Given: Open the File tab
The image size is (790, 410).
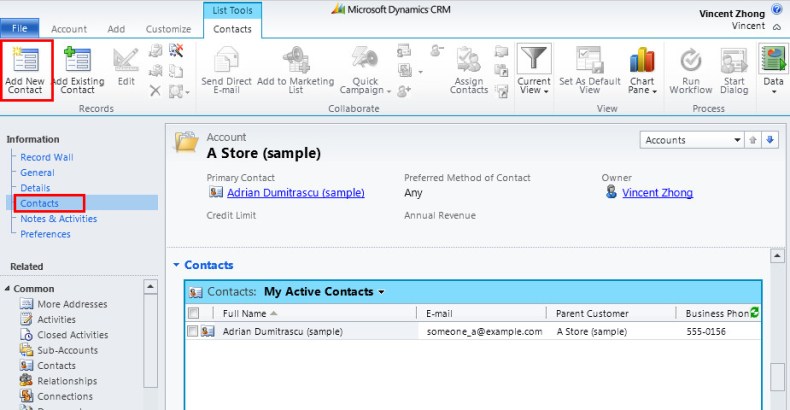Looking at the screenshot, I should [x=20, y=28].
